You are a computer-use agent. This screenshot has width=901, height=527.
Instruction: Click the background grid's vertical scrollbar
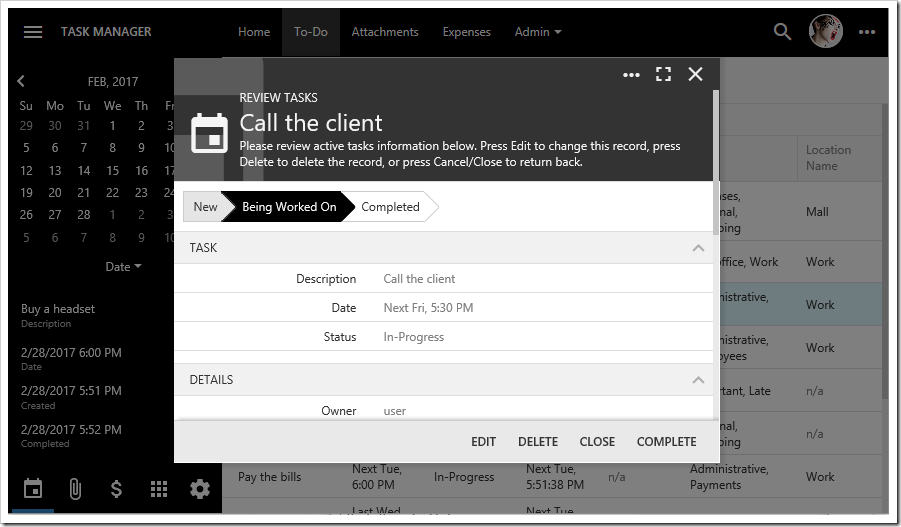[x=885, y=251]
